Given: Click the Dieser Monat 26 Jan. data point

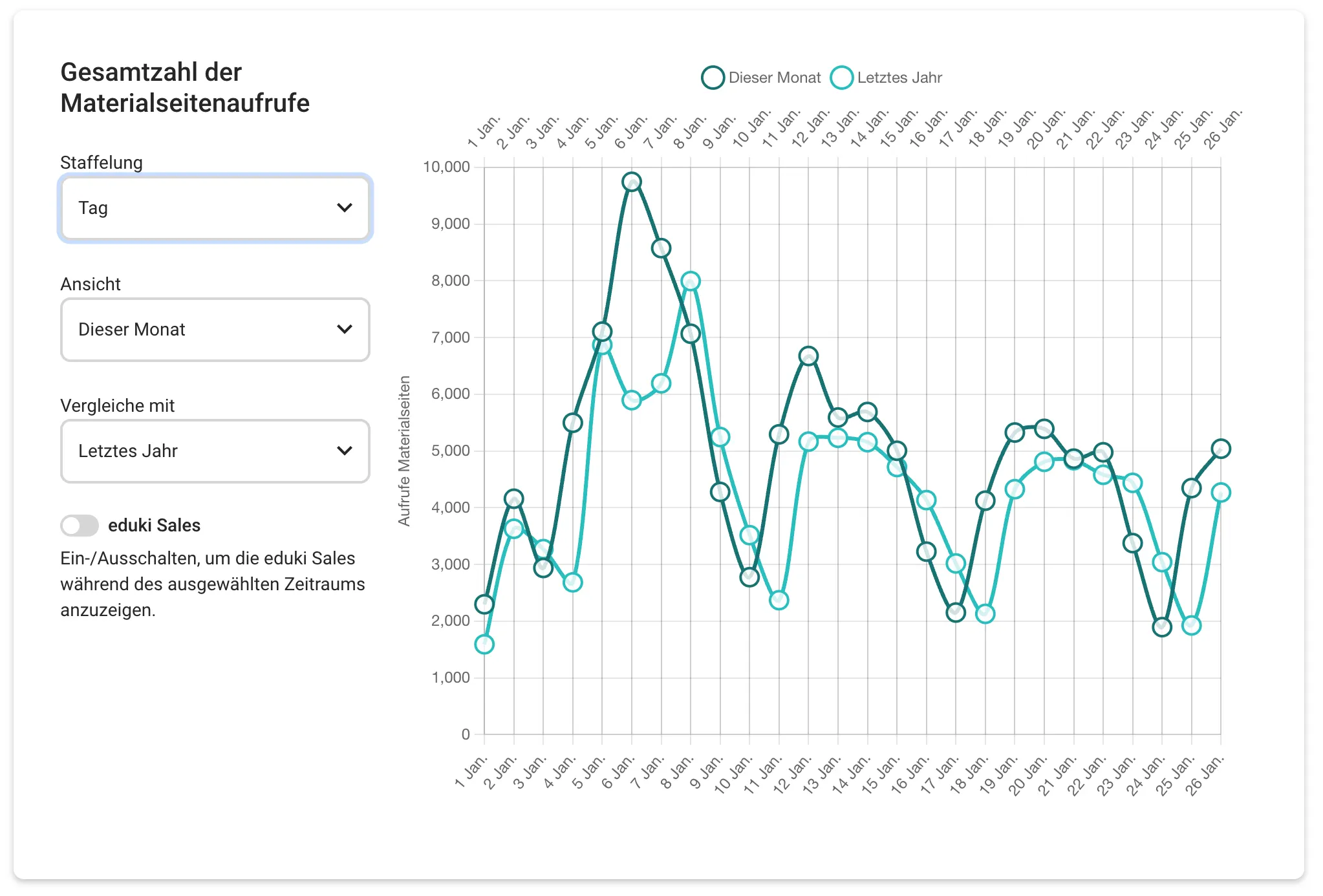Looking at the screenshot, I should click(x=1221, y=449).
